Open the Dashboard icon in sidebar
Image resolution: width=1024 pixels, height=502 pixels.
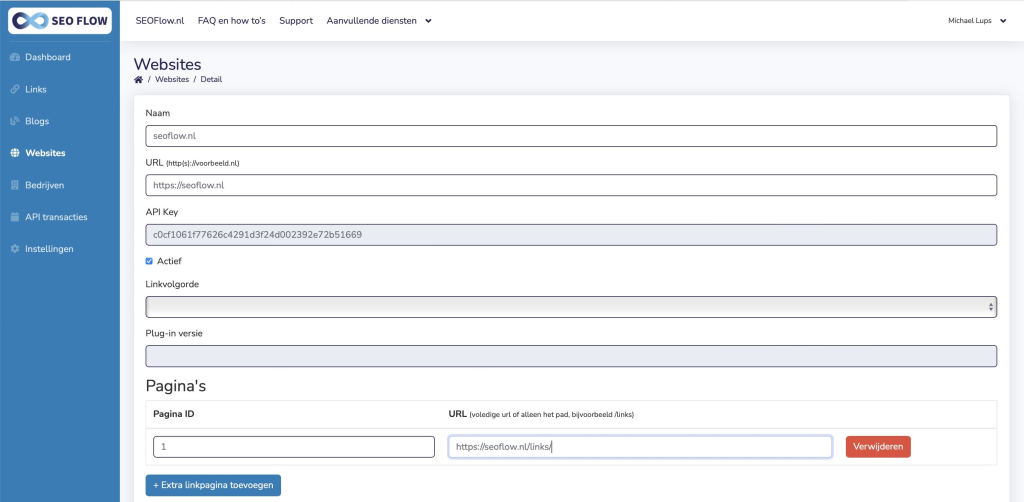[x=15, y=57]
